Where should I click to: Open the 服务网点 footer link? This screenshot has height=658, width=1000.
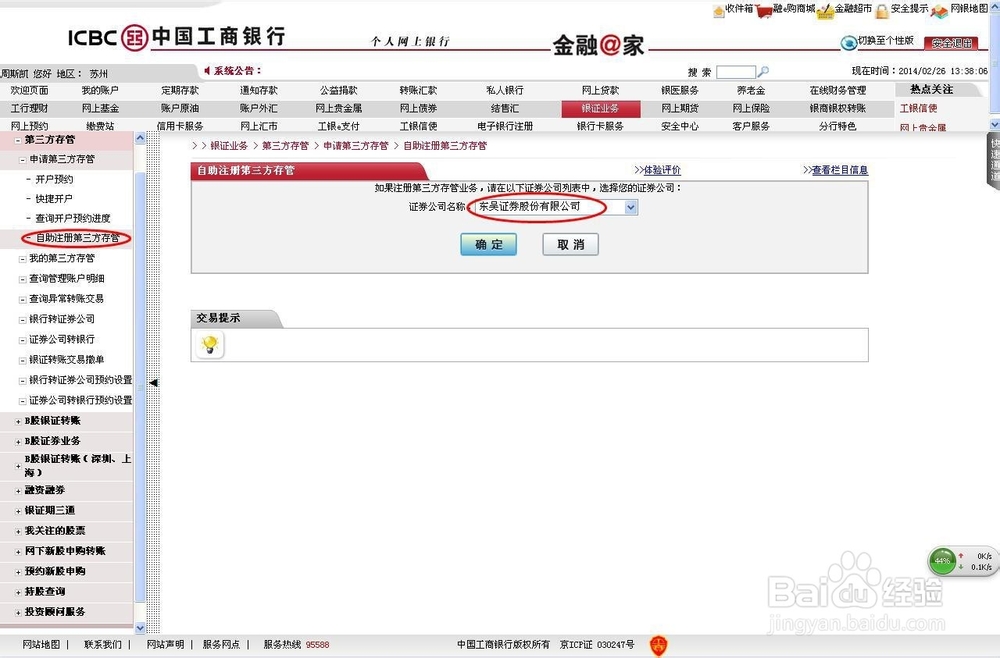tap(221, 645)
